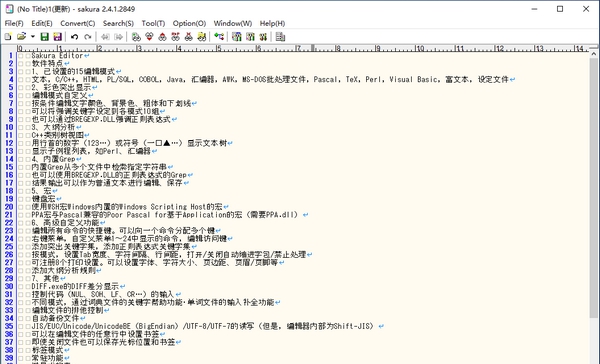The width and height of the screenshot is (600, 364).
Task: Click '2、彩色突出显示' on line 5
Action: (x=61, y=87)
